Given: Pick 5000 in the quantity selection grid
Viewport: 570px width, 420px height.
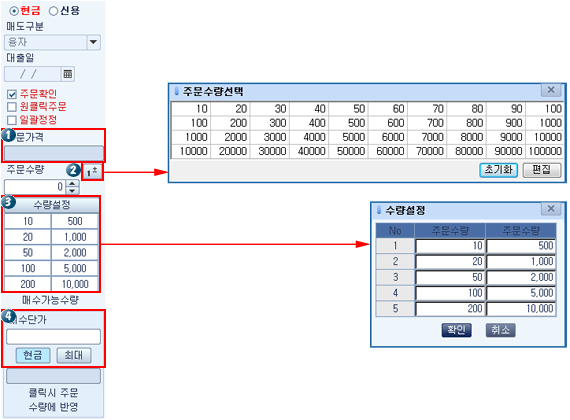Looking at the screenshot, I should pyautogui.click(x=349, y=137).
